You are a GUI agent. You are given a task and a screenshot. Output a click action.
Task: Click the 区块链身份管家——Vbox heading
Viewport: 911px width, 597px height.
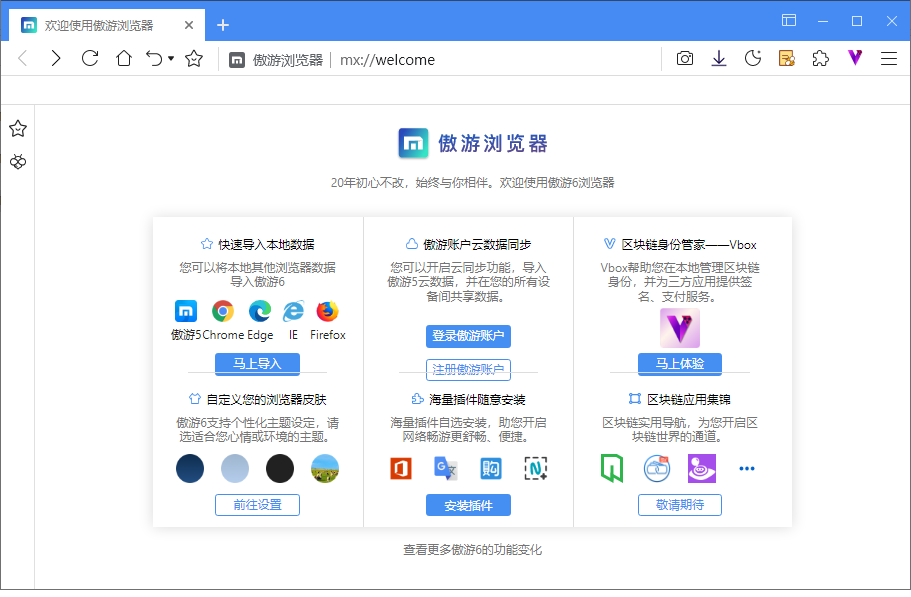pos(688,244)
